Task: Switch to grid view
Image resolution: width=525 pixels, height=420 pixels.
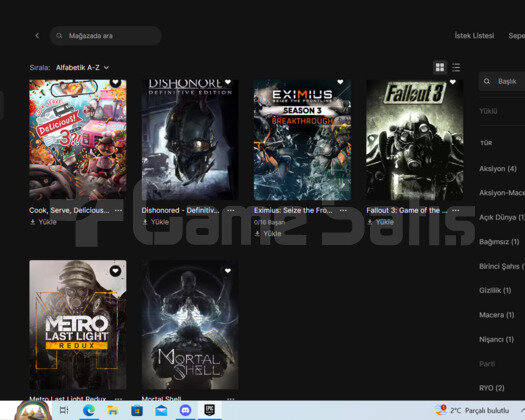Action: coord(440,67)
